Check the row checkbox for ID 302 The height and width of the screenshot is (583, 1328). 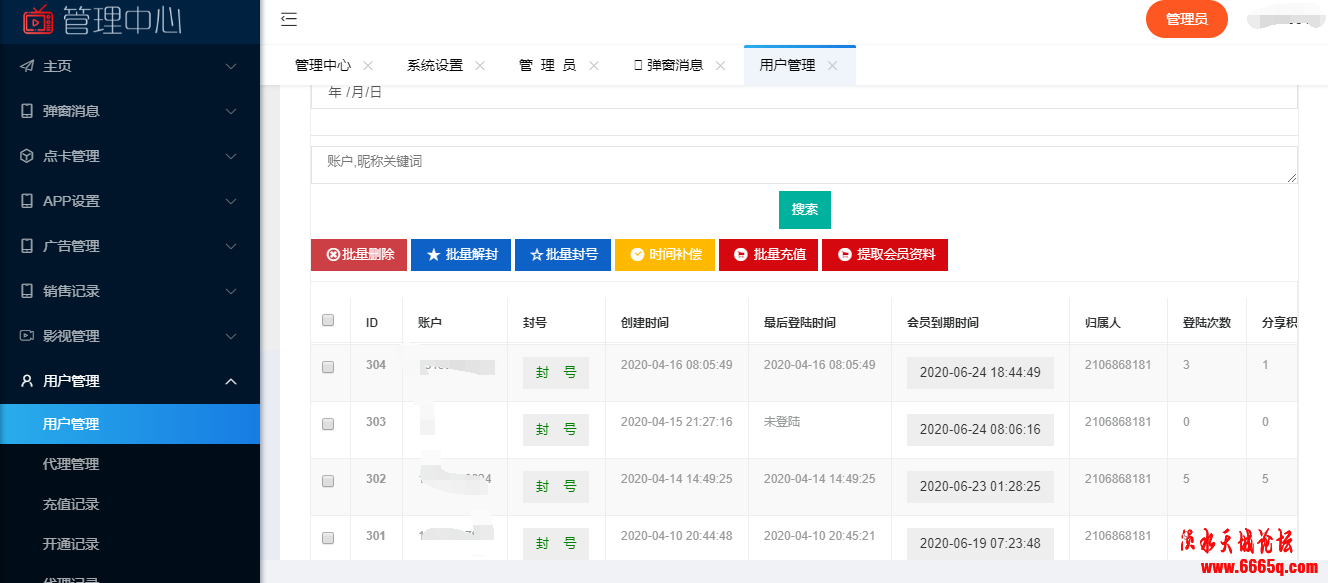tap(328, 481)
